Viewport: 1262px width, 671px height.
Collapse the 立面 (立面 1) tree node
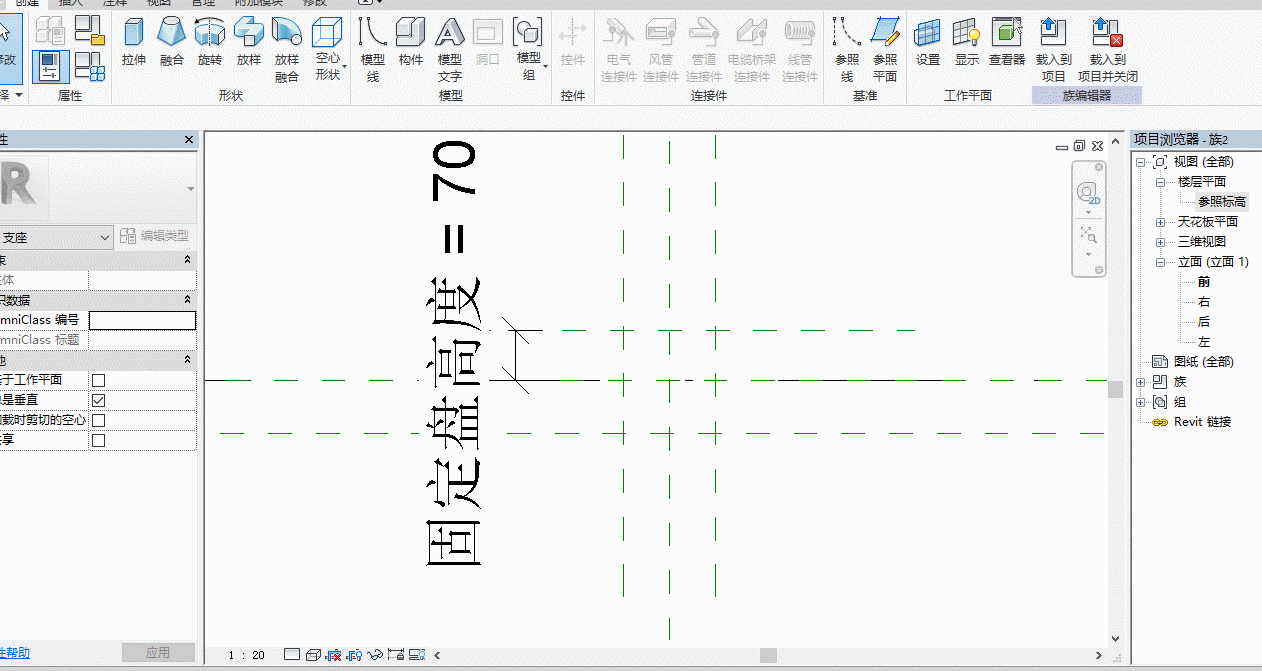click(1160, 262)
